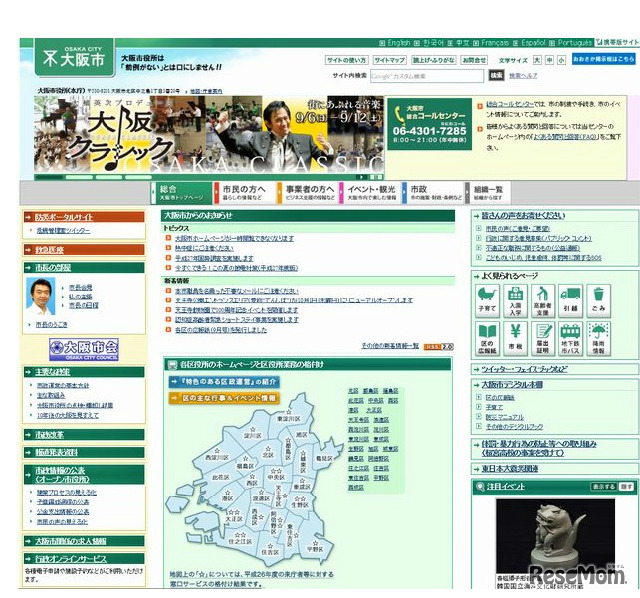
Task: Open ツイッター・フェイスブックなど link
Action: coord(524,369)
